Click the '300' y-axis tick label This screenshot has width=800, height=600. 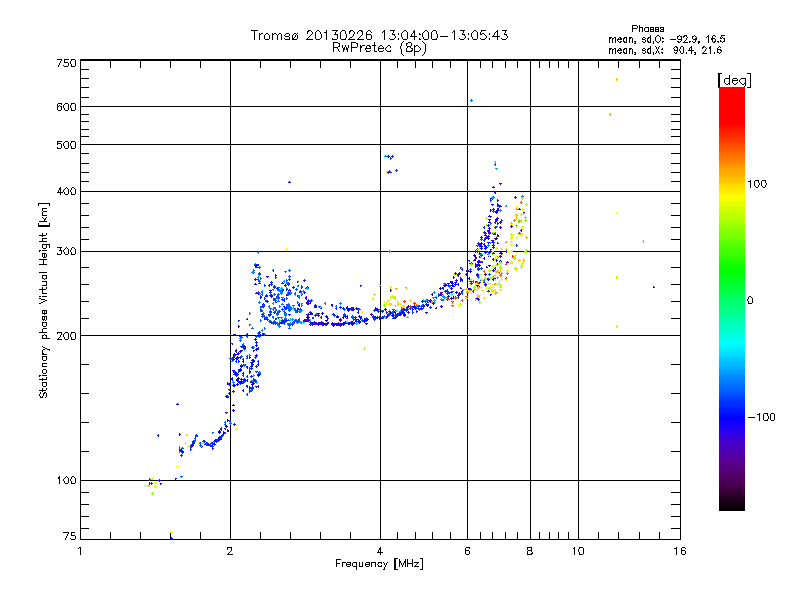click(x=66, y=252)
